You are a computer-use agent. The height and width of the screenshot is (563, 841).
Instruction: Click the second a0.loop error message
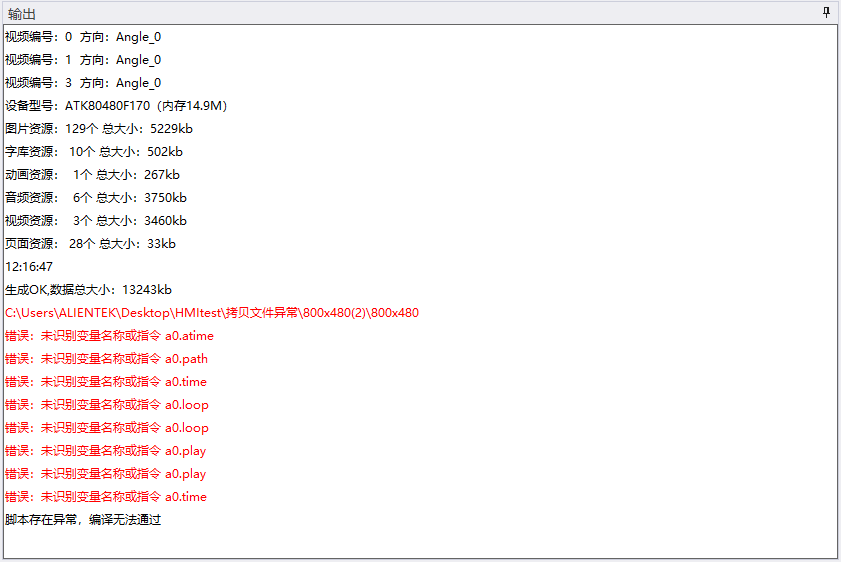point(107,428)
